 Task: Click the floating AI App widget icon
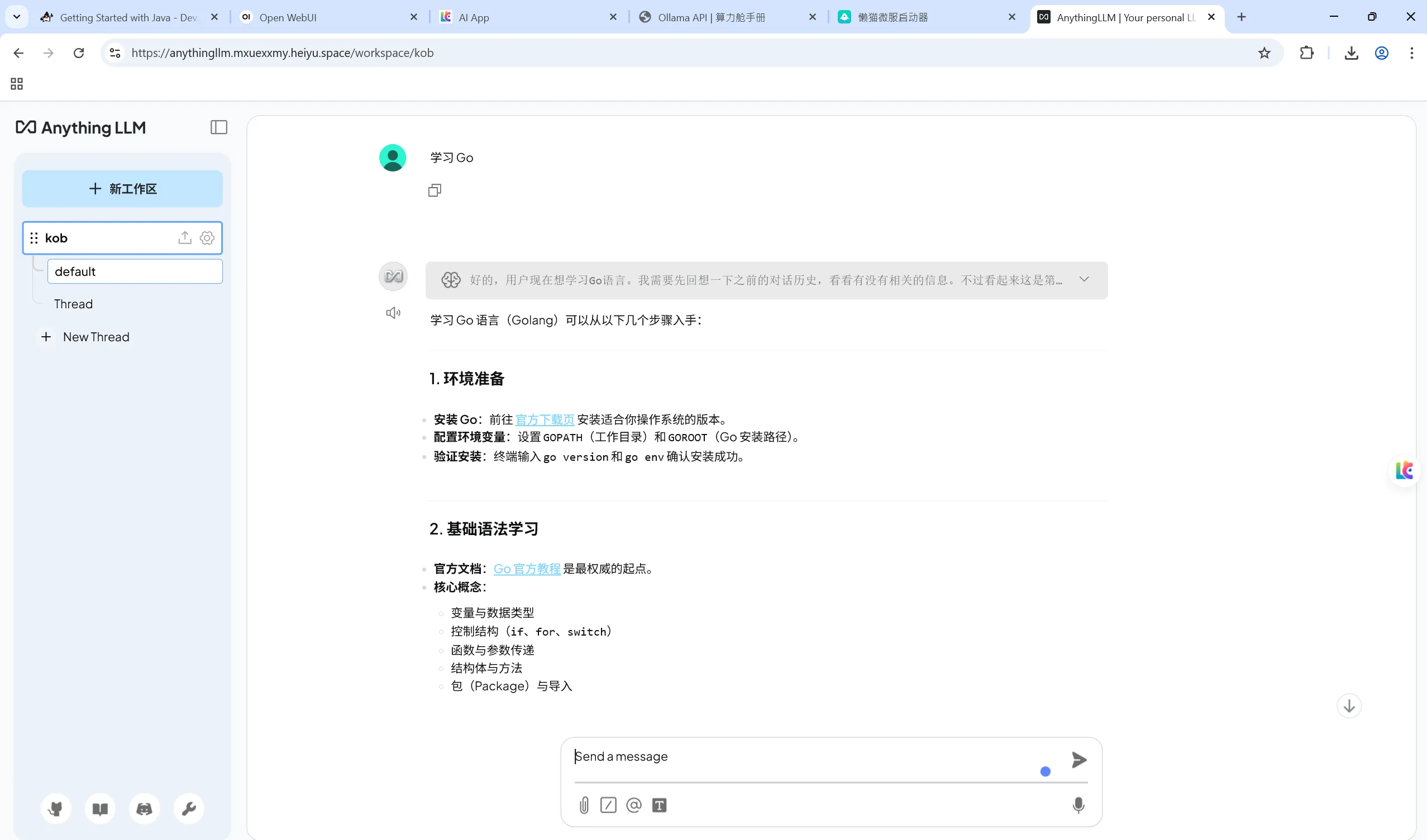pos(1404,470)
